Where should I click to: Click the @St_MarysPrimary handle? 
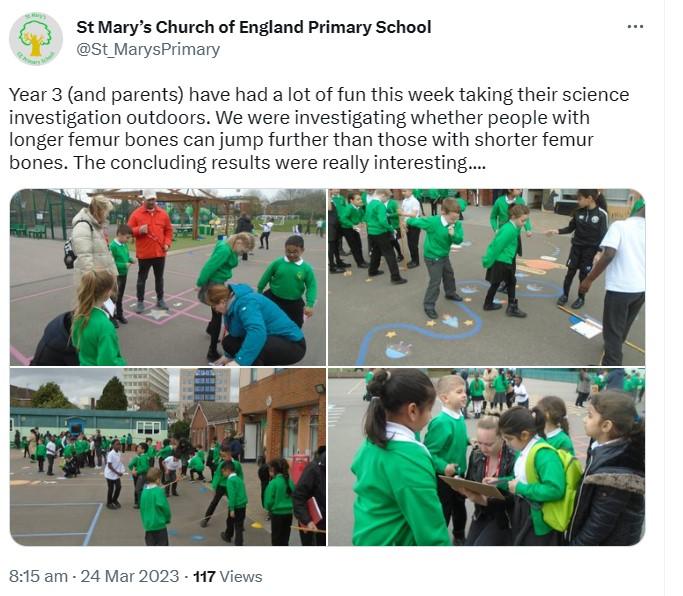(x=148, y=49)
